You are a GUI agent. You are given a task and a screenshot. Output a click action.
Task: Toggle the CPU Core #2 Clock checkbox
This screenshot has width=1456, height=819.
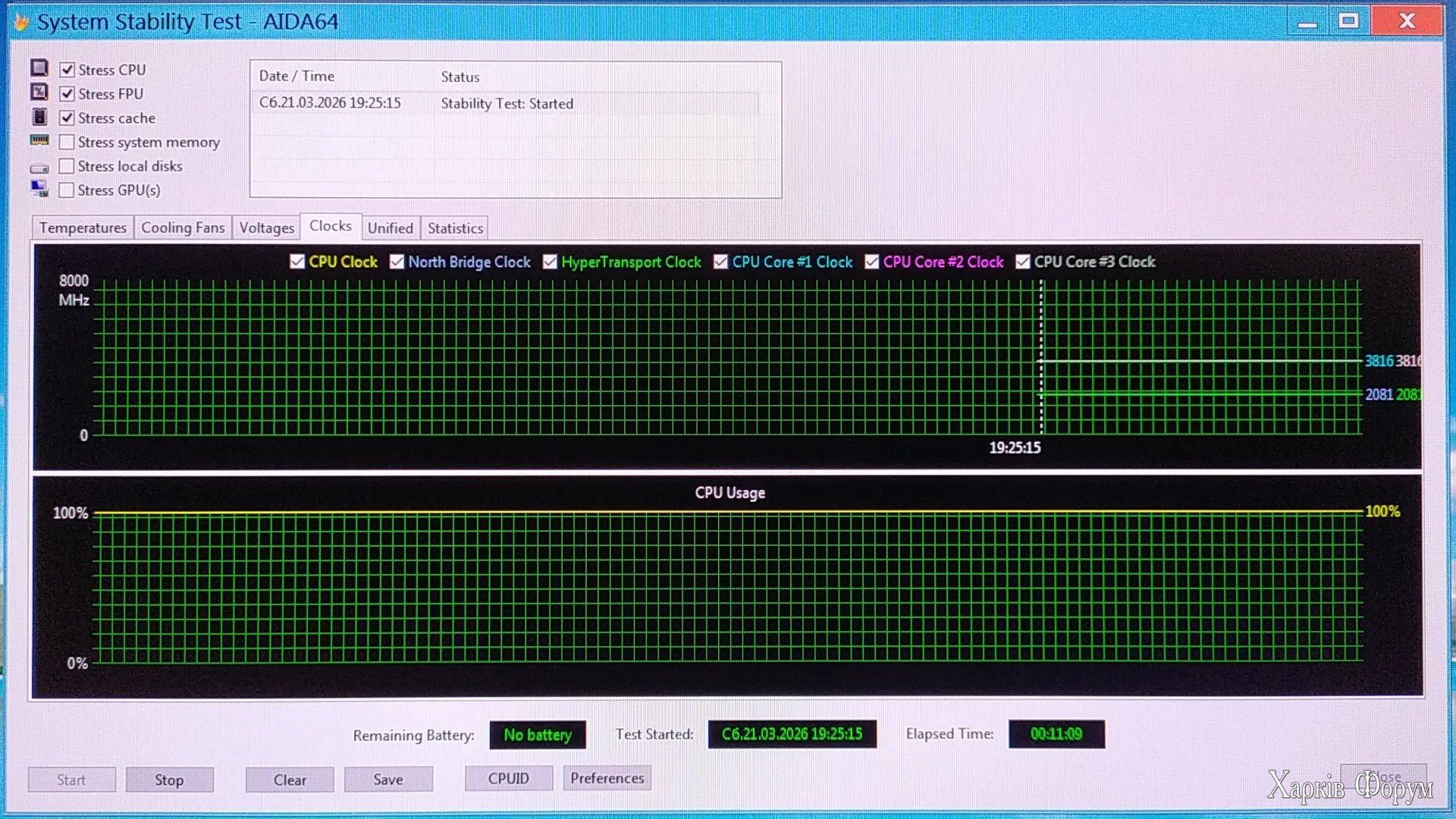click(x=871, y=262)
